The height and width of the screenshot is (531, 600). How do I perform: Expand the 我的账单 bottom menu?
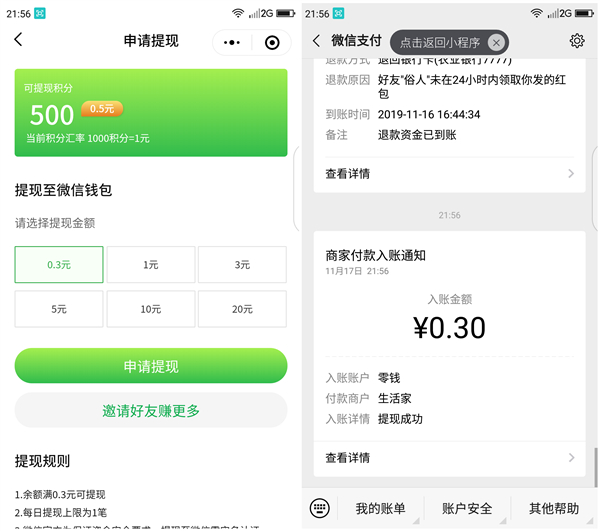click(x=380, y=509)
